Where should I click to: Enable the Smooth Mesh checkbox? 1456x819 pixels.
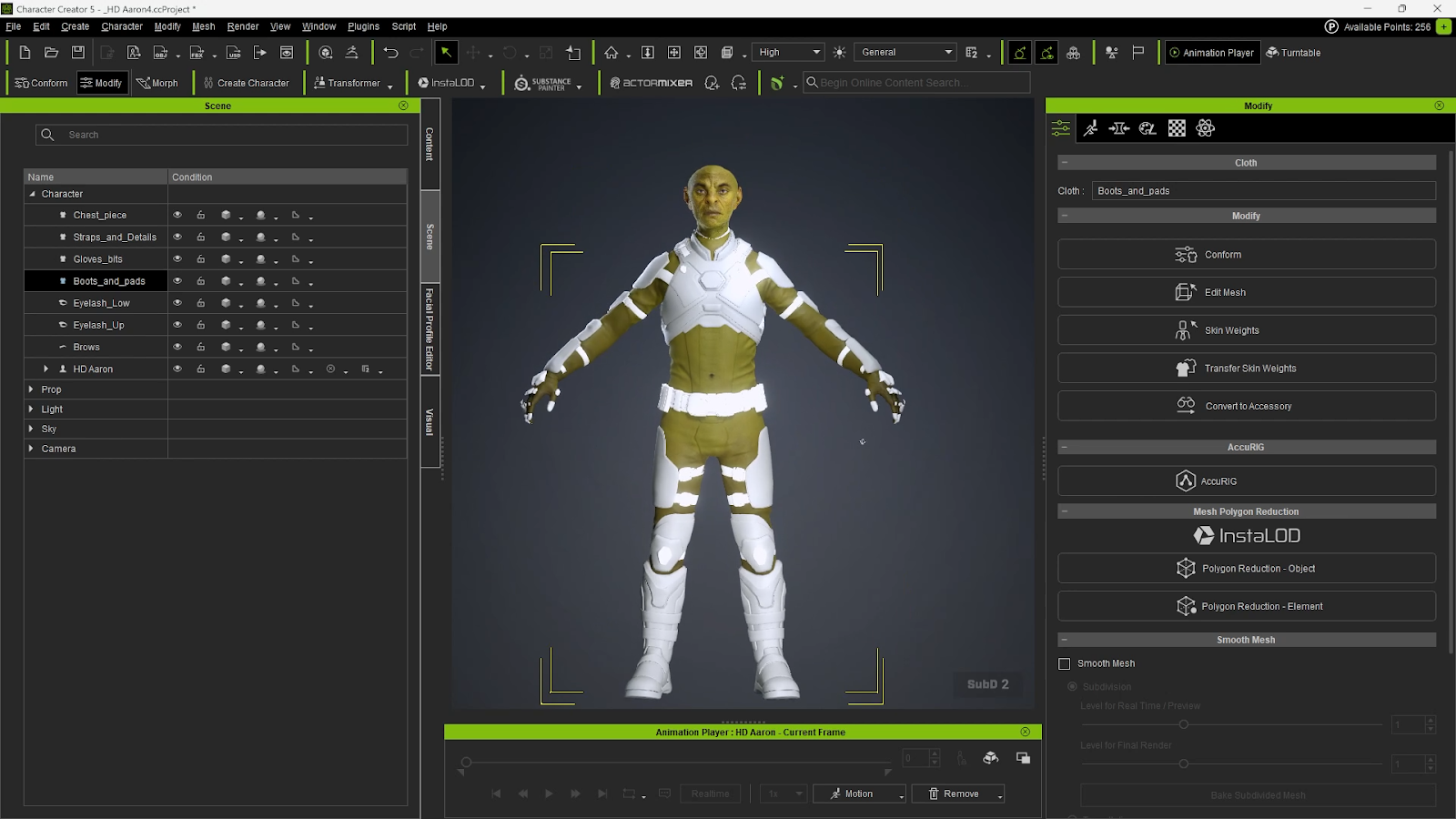(x=1065, y=664)
